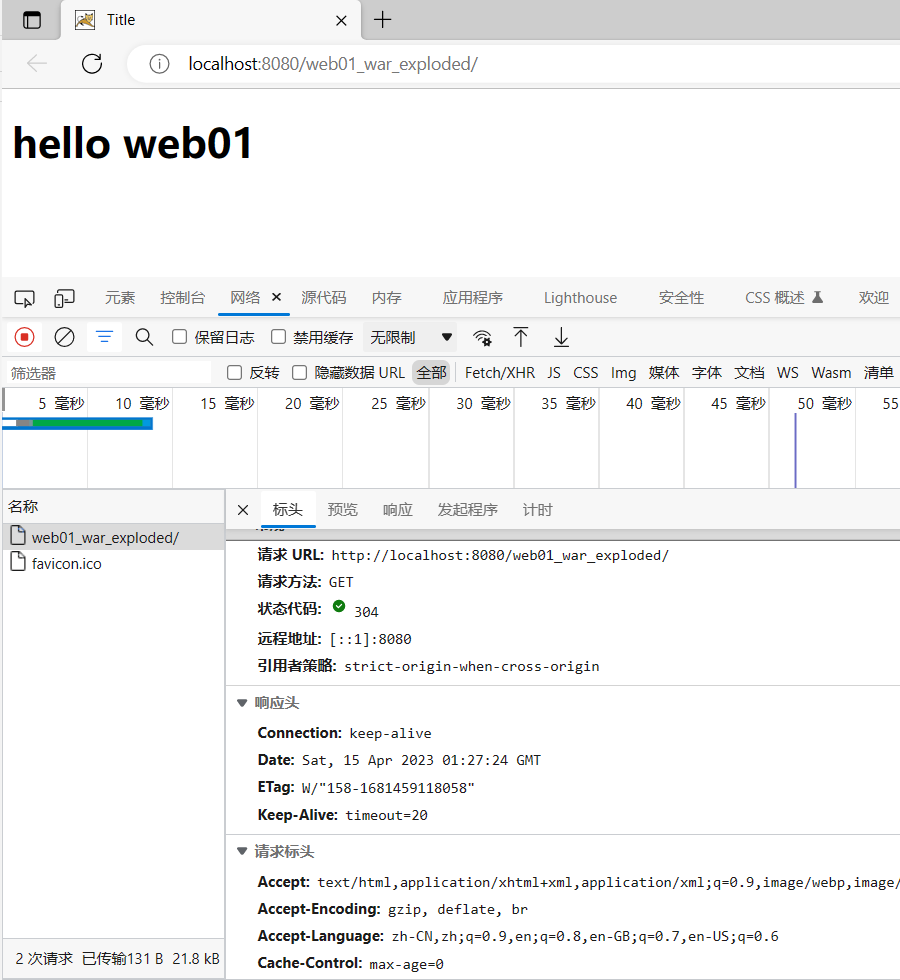The width and height of the screenshot is (900, 980).
Task: Toggle device emulation icon
Action: coord(64,298)
